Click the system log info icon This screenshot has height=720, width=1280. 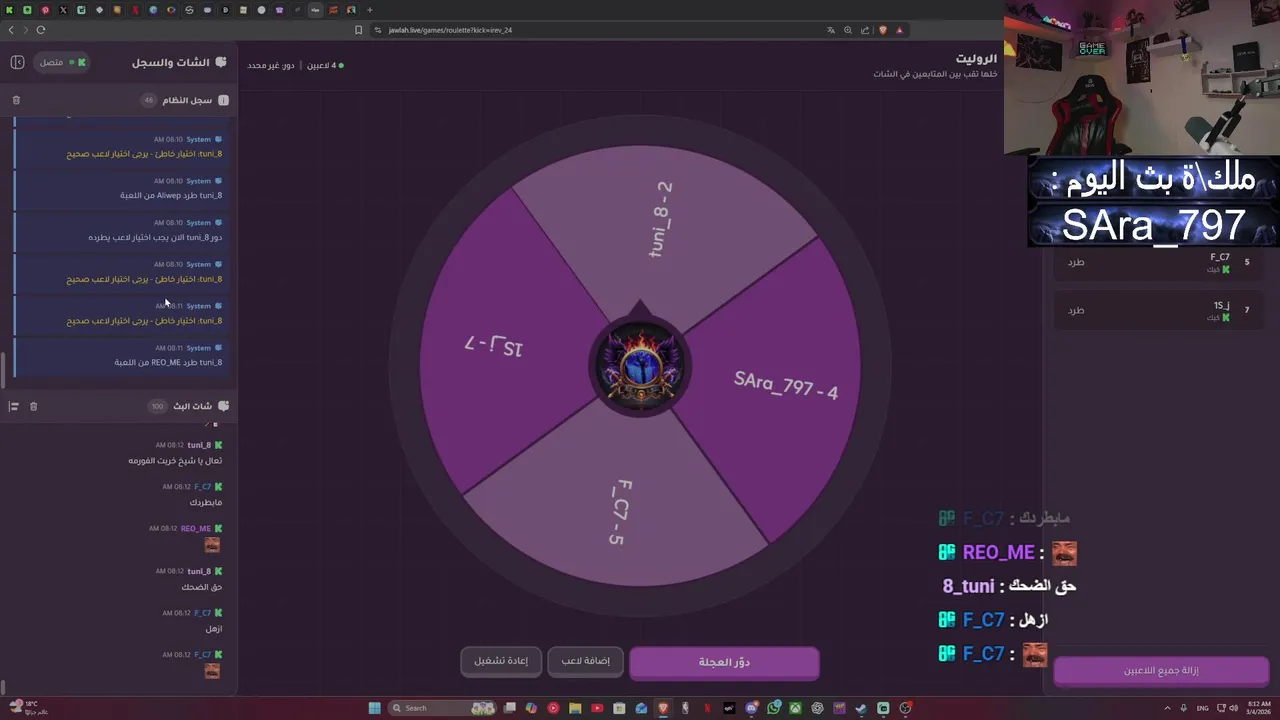coord(223,100)
